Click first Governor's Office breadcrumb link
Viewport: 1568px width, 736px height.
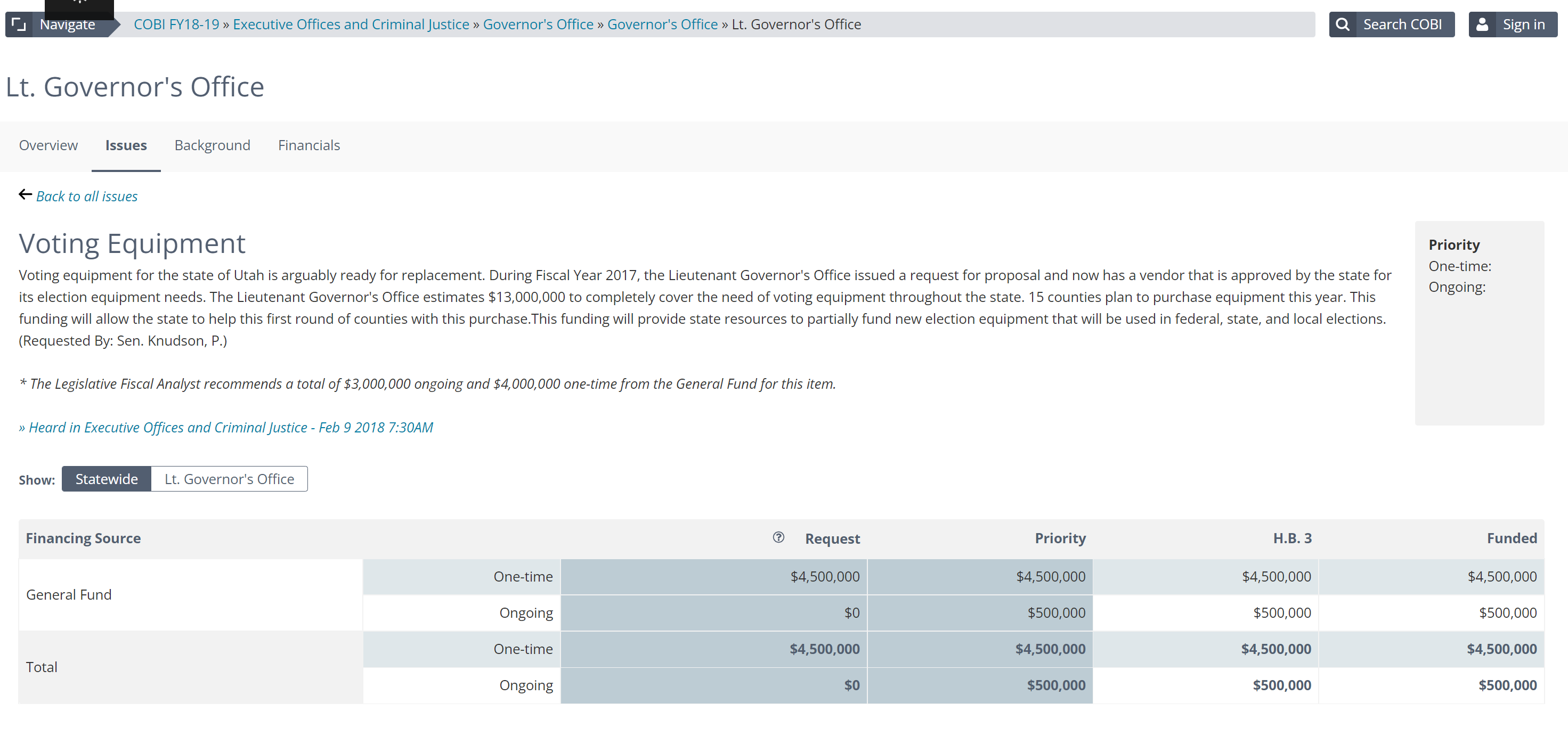538,24
